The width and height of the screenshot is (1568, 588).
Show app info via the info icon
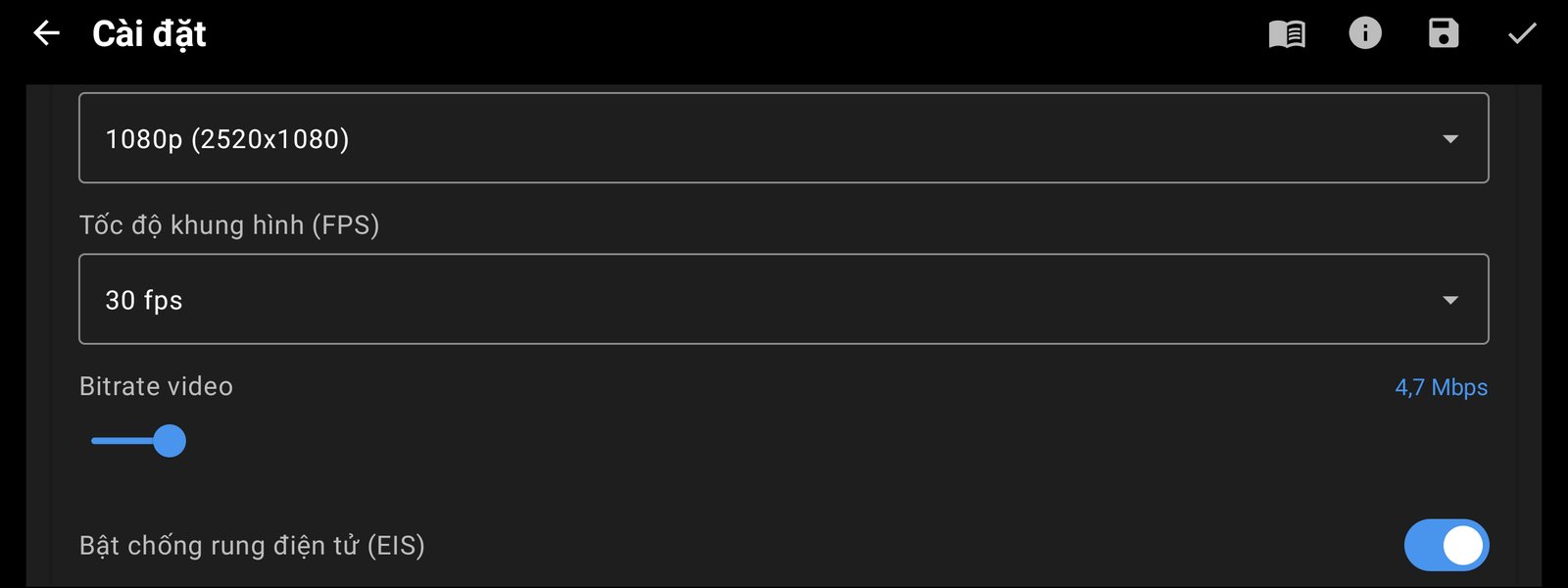coord(1365,33)
